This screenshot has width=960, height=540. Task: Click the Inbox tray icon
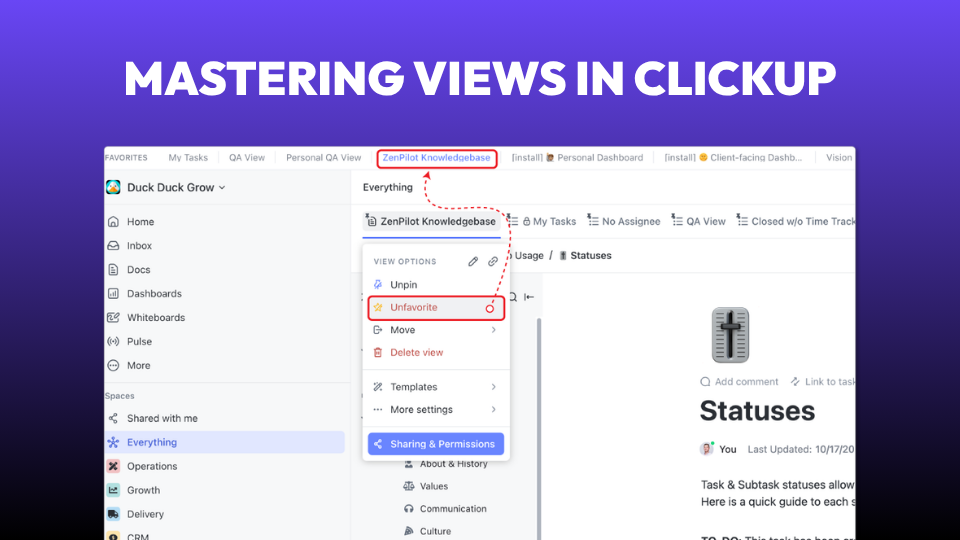(x=113, y=246)
